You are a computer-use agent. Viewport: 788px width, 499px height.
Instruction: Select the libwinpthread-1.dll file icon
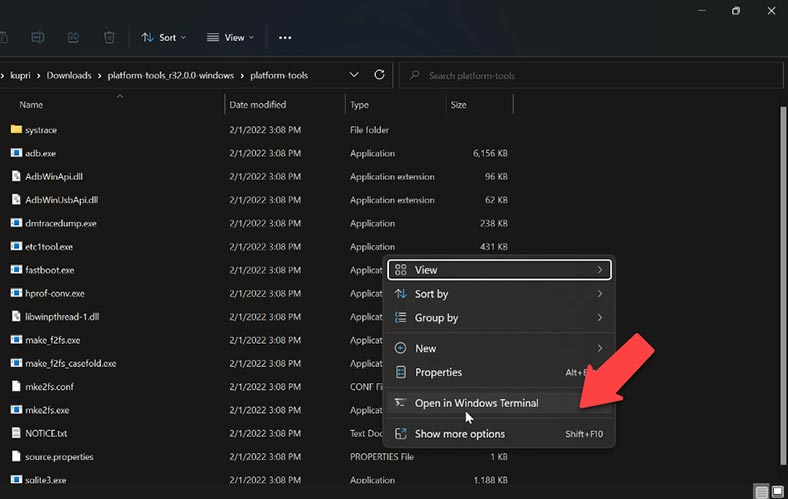point(16,316)
